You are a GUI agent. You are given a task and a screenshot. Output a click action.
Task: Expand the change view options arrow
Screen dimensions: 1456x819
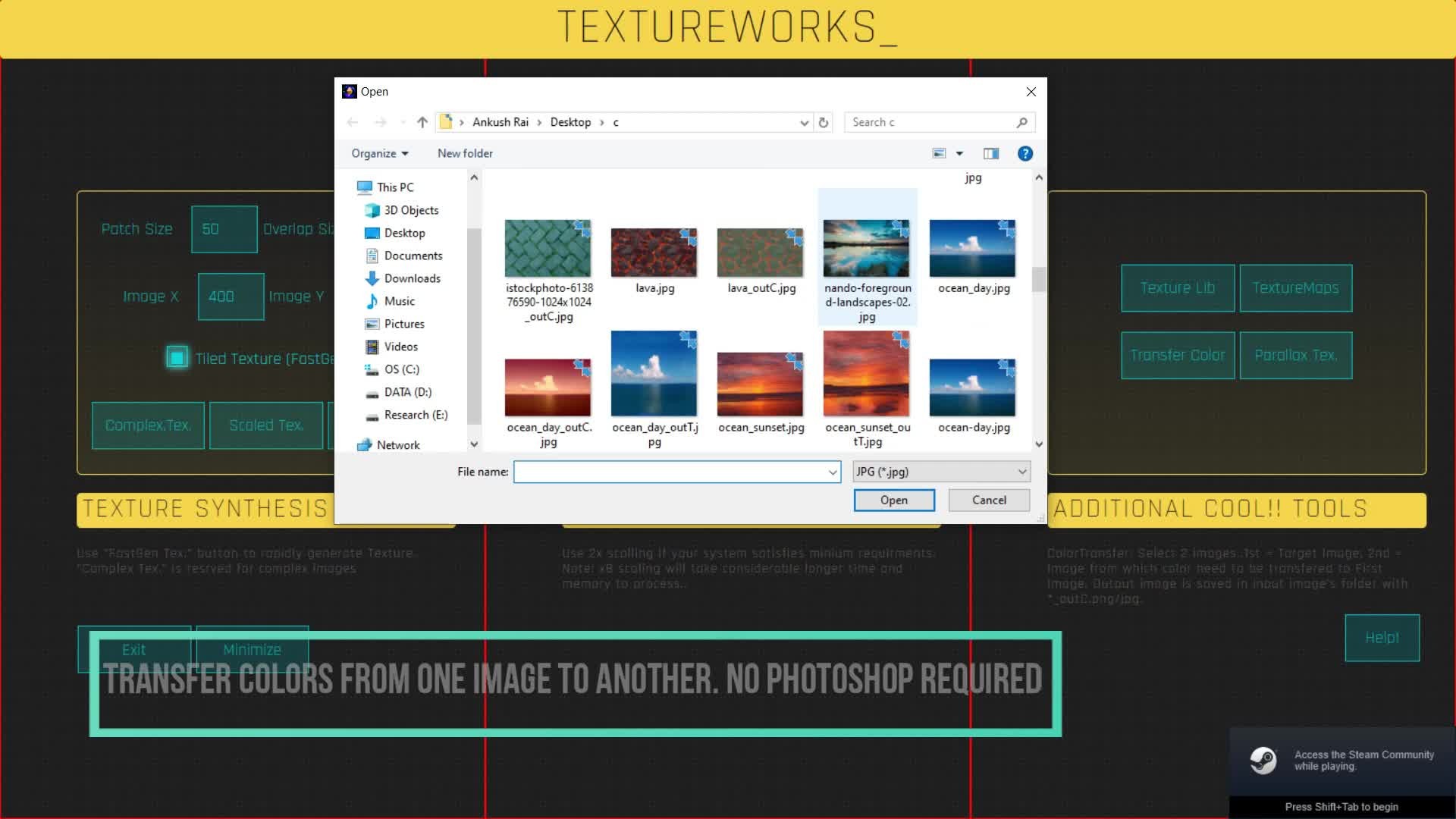[x=959, y=153]
